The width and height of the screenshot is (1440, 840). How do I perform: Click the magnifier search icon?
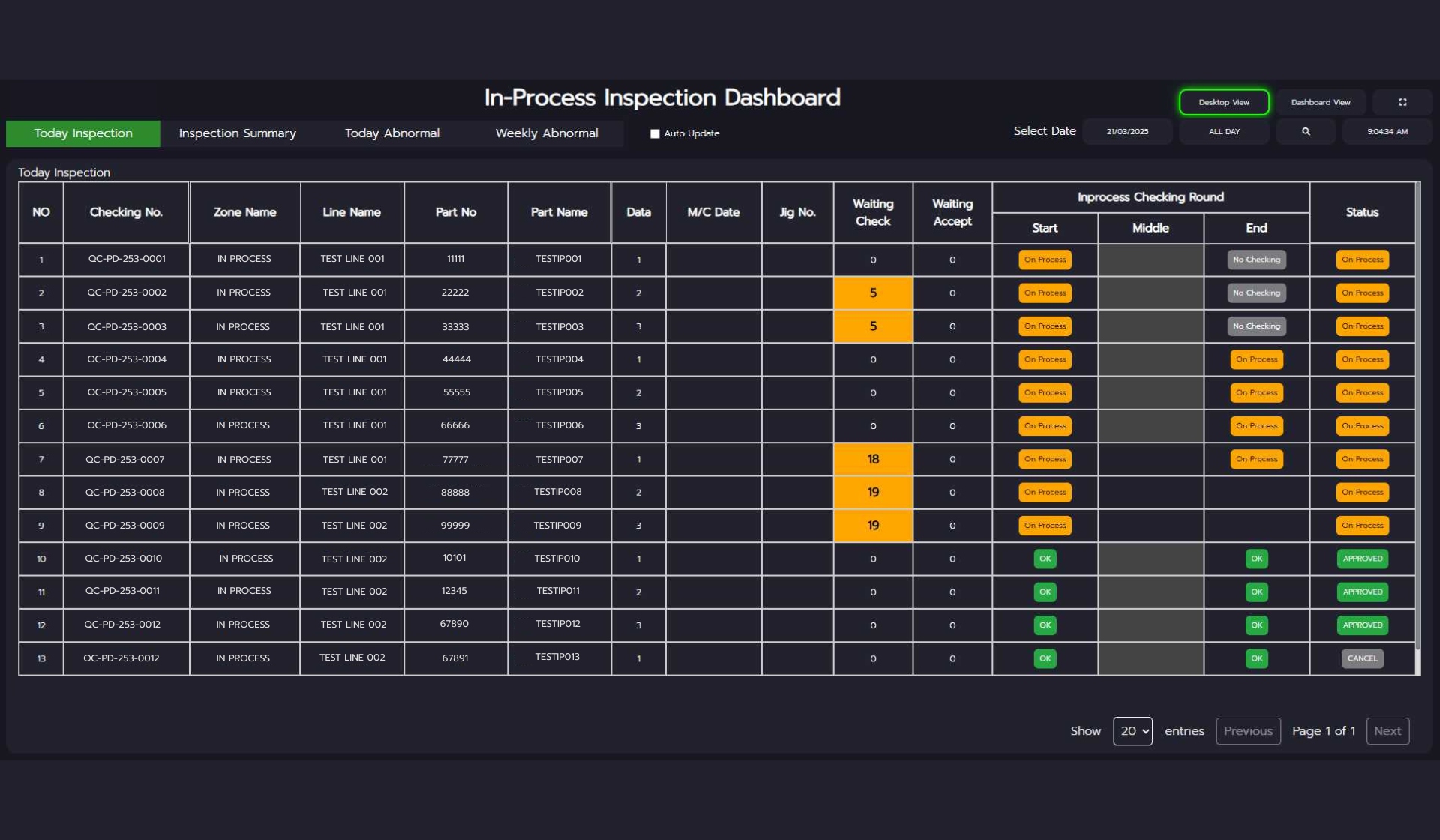[x=1306, y=131]
